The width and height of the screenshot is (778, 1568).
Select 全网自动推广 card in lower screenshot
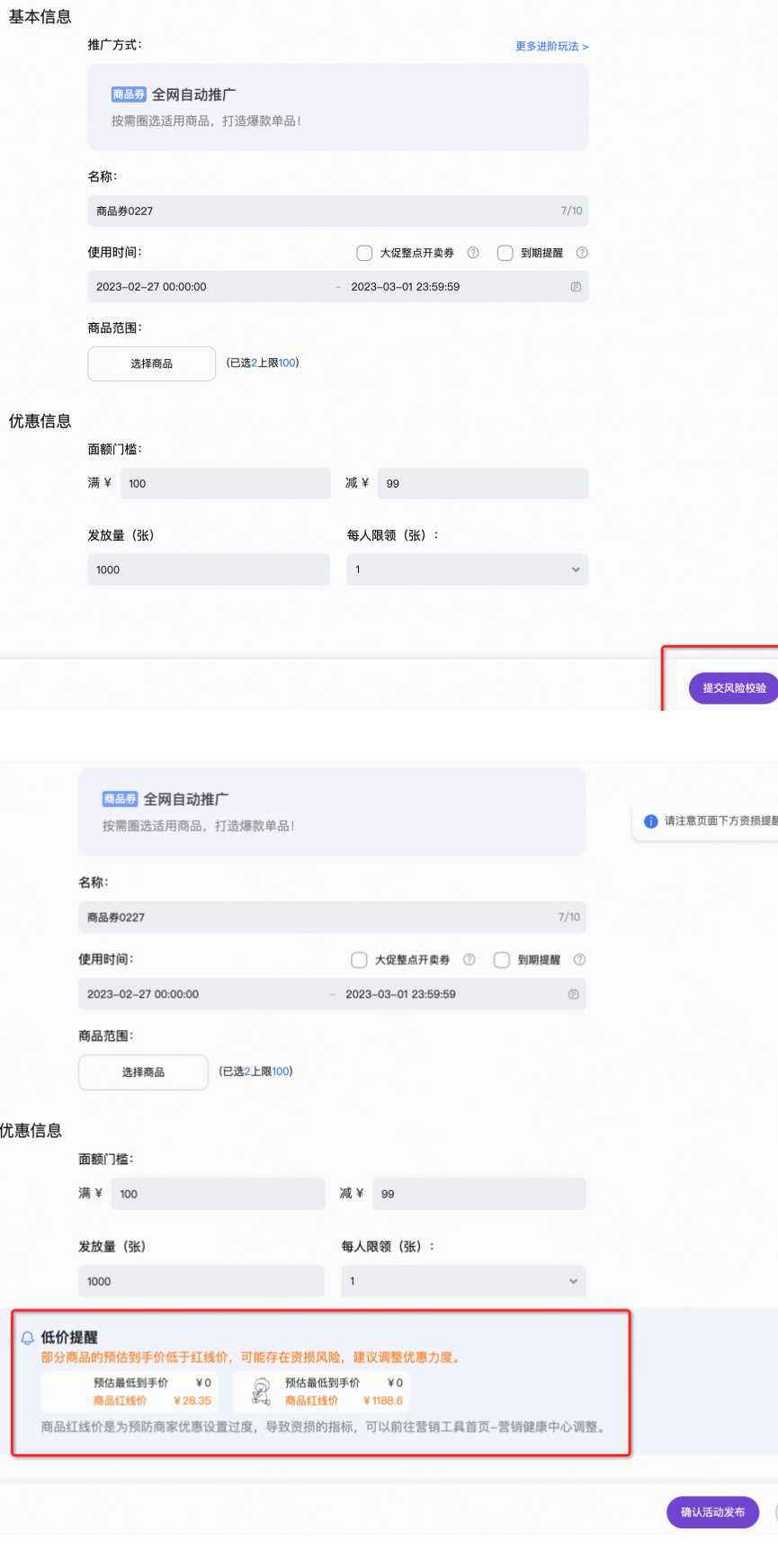[332, 811]
